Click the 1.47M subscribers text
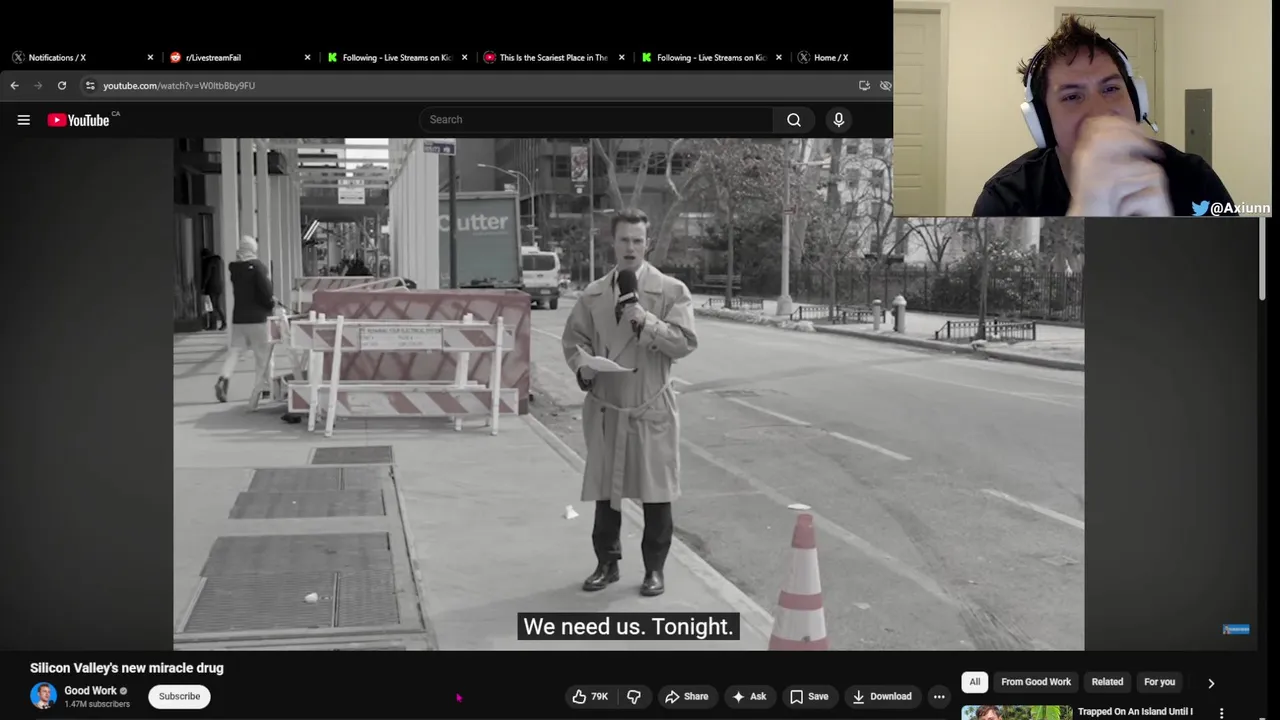 pyautogui.click(x=97, y=704)
